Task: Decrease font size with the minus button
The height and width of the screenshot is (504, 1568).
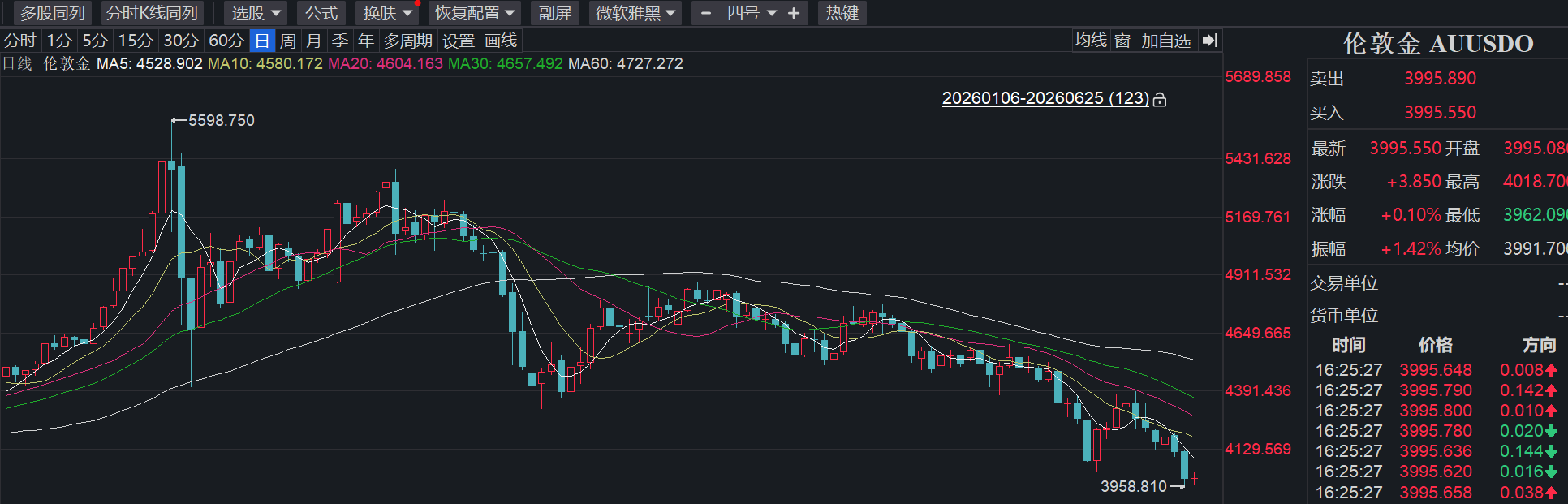Action: click(706, 13)
